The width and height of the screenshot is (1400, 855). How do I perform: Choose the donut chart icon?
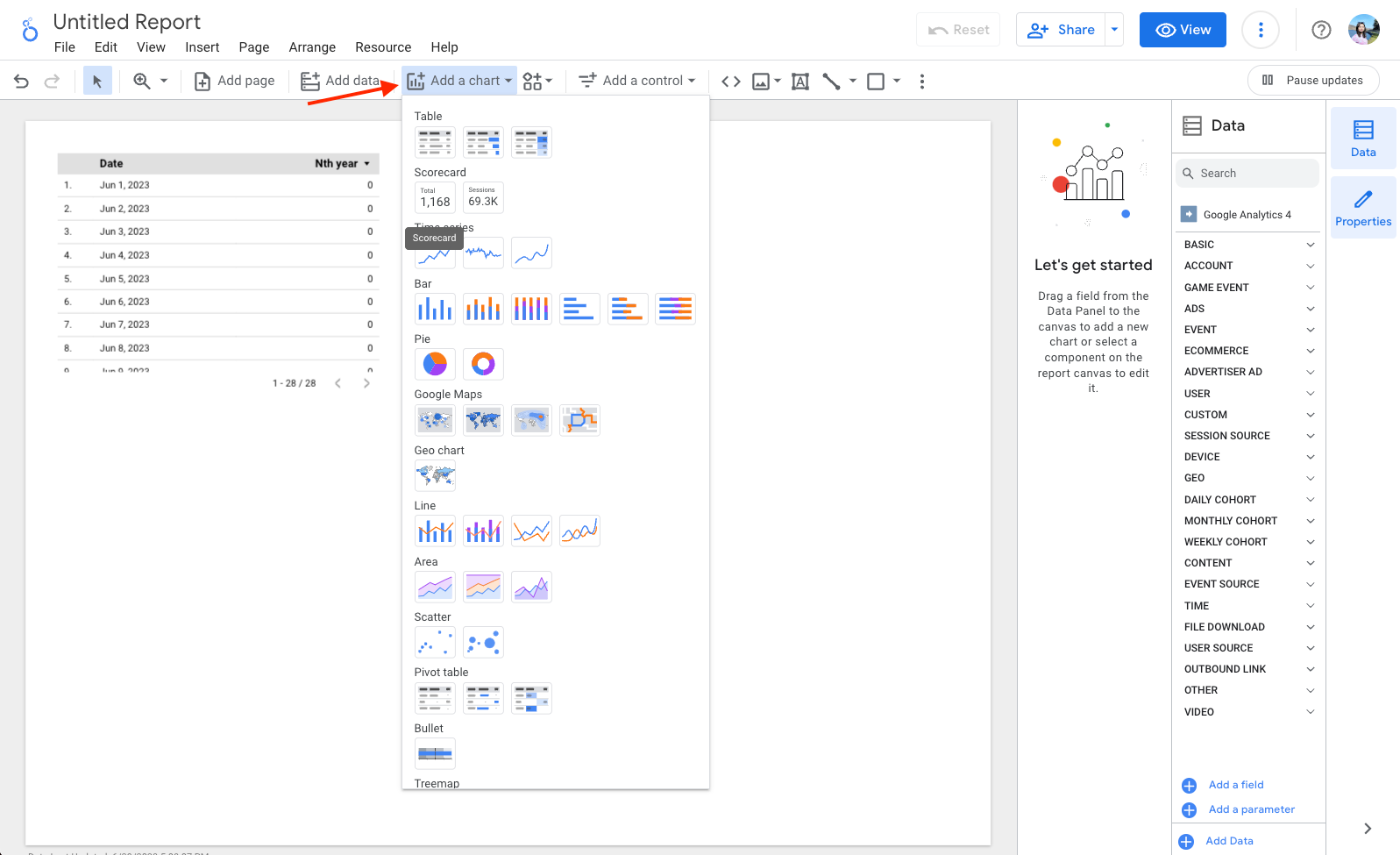pyautogui.click(x=483, y=364)
